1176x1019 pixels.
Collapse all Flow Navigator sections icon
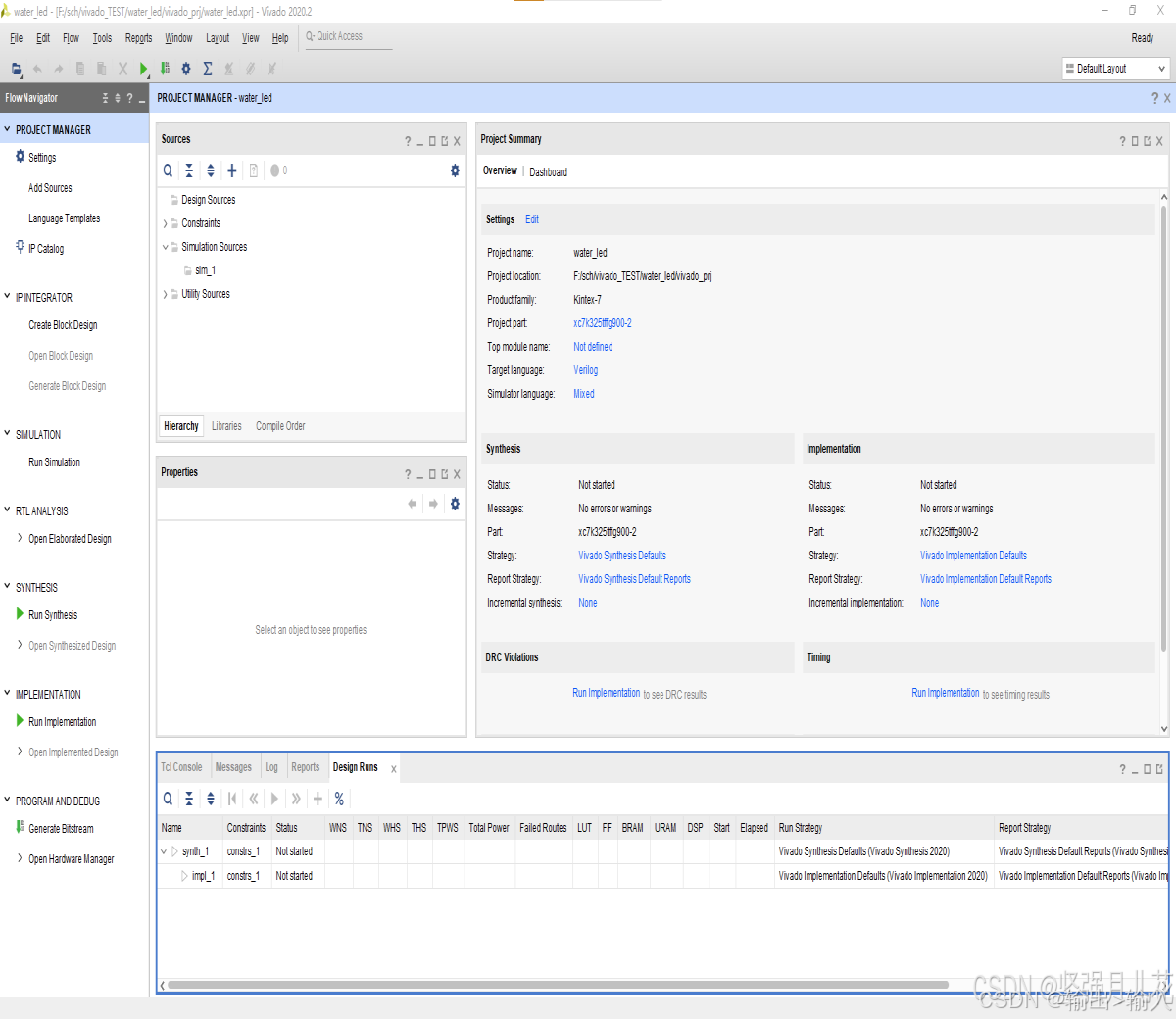point(106,98)
